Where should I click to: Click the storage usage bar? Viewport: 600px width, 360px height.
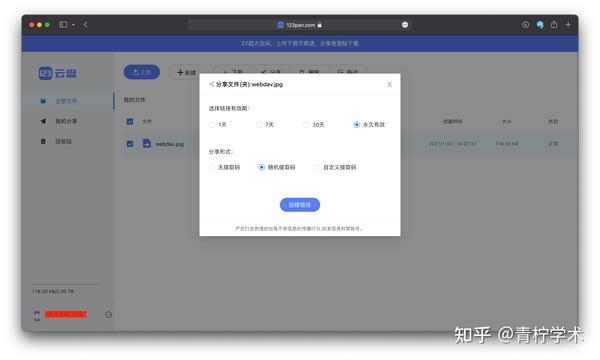pos(65,284)
